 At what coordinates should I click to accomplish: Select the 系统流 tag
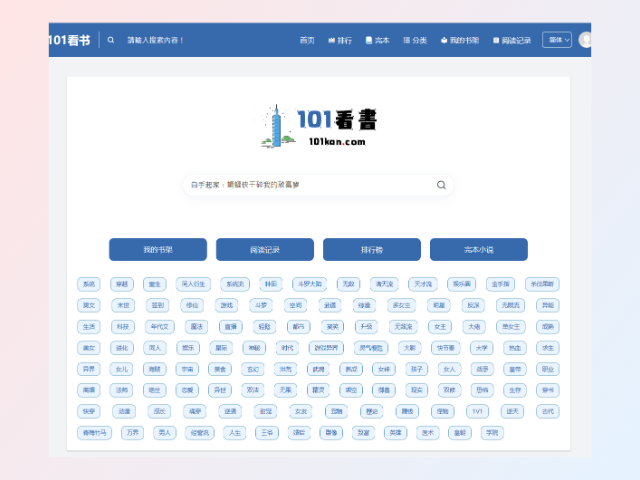coord(235,284)
